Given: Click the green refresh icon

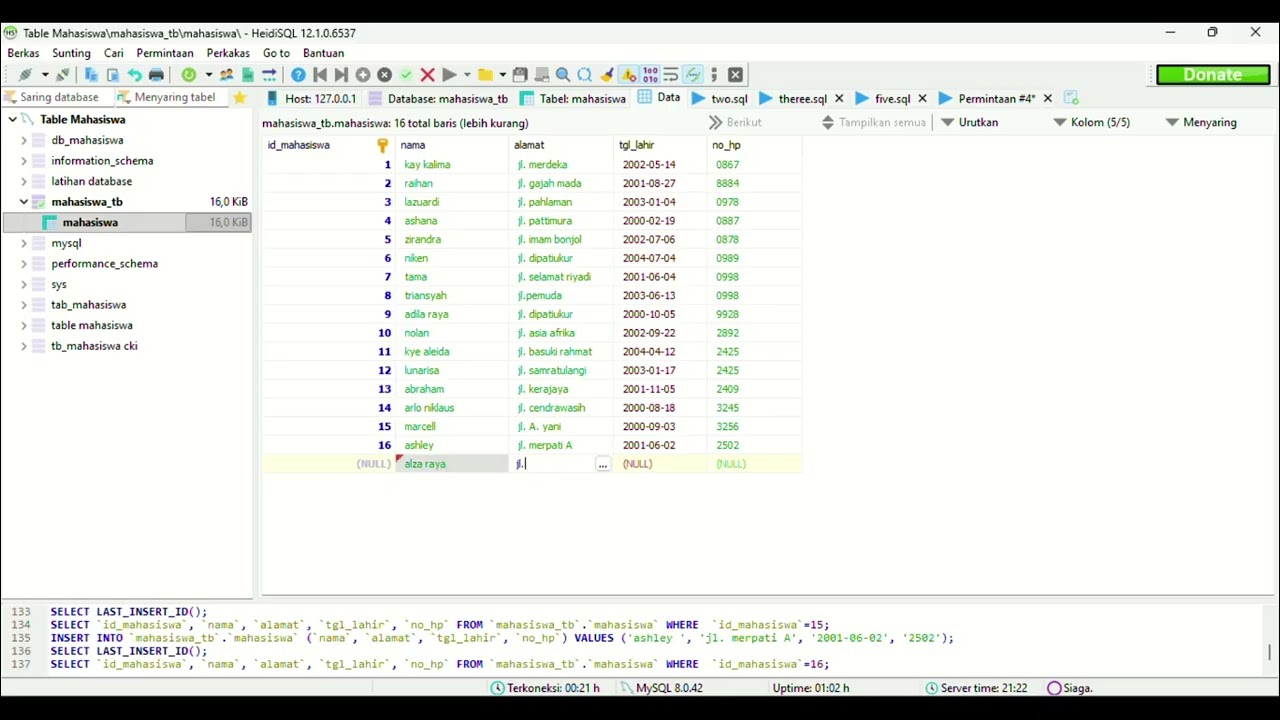Looking at the screenshot, I should pos(189,75).
